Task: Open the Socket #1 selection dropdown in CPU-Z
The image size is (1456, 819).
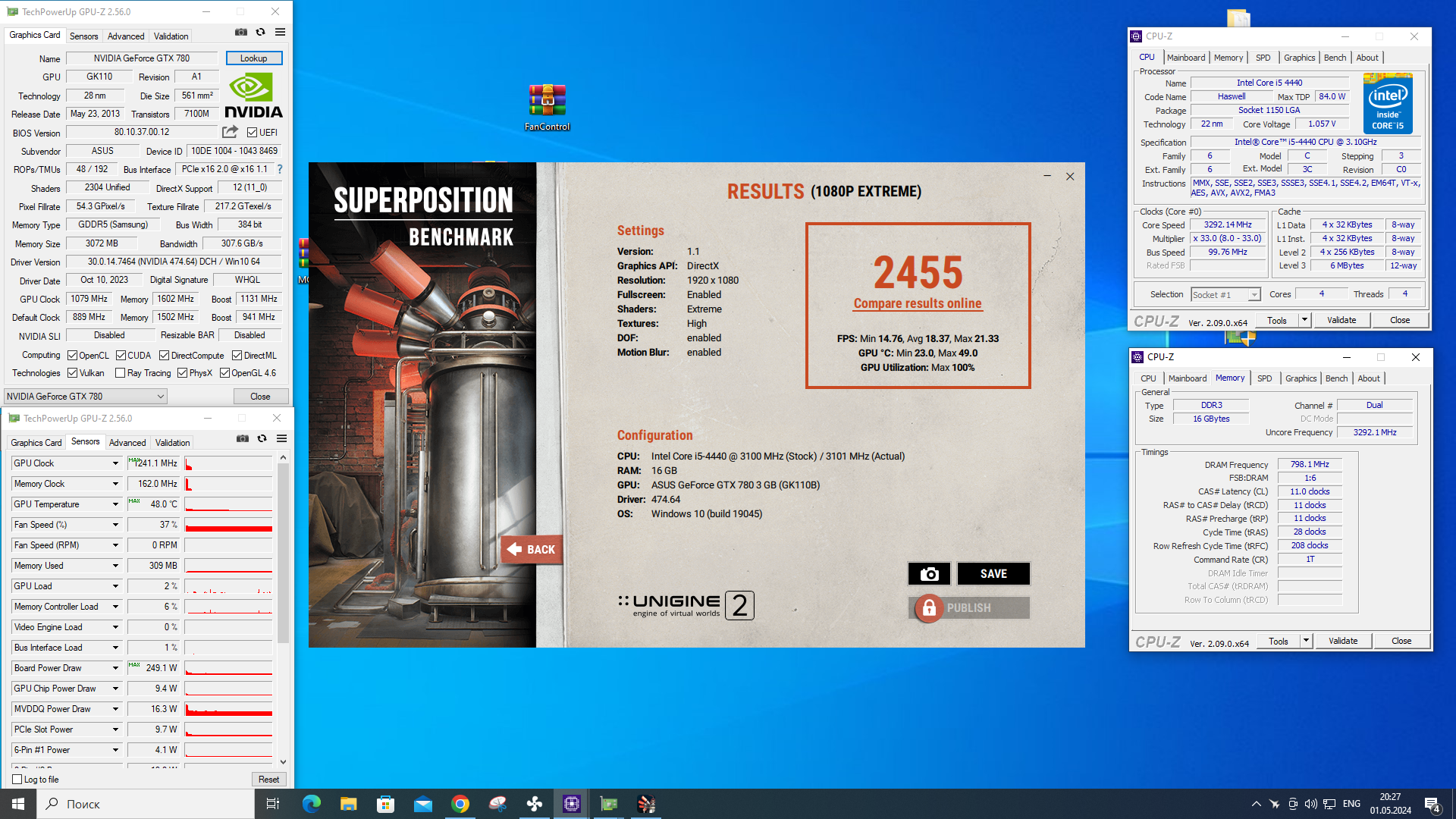Action: click(x=1225, y=294)
